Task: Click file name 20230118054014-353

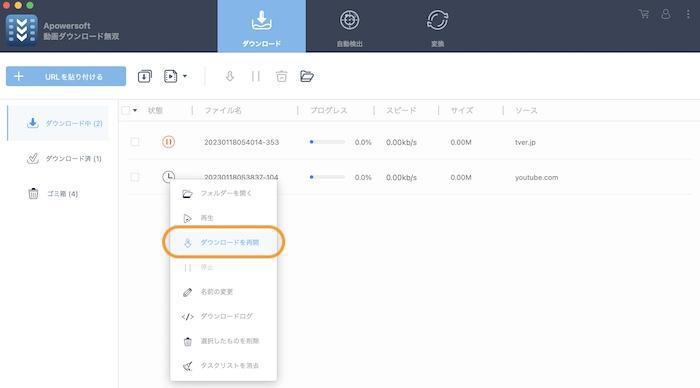Action: pyautogui.click(x=242, y=142)
